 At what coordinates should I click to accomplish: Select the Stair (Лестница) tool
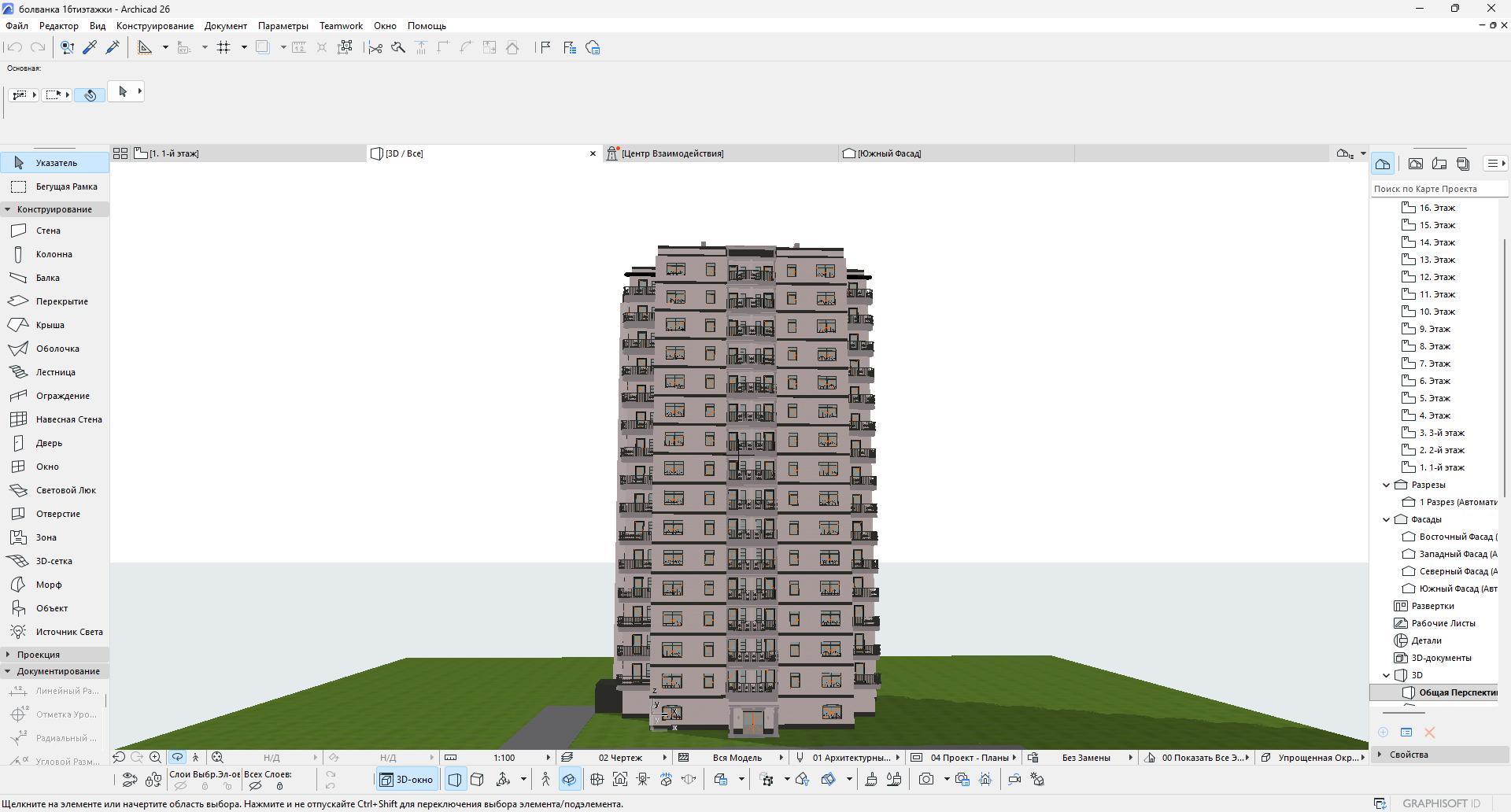(55, 372)
